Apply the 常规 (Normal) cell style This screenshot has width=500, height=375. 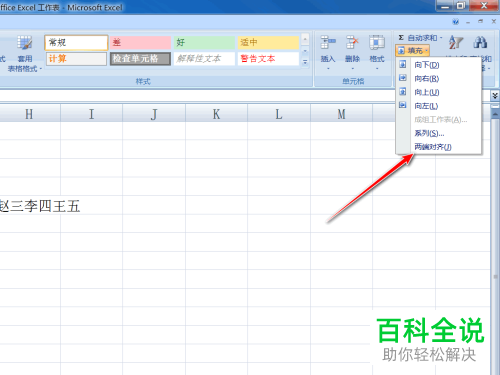point(76,43)
